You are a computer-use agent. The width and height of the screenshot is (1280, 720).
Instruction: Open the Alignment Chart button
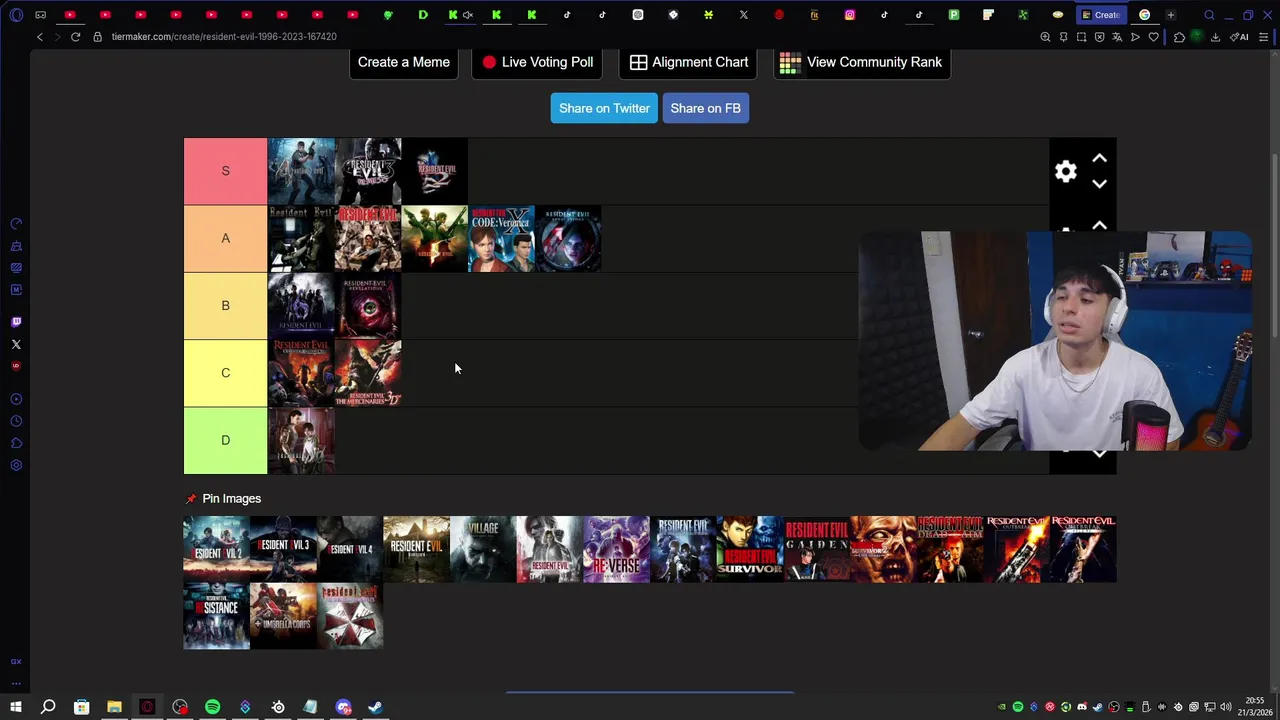click(x=689, y=62)
